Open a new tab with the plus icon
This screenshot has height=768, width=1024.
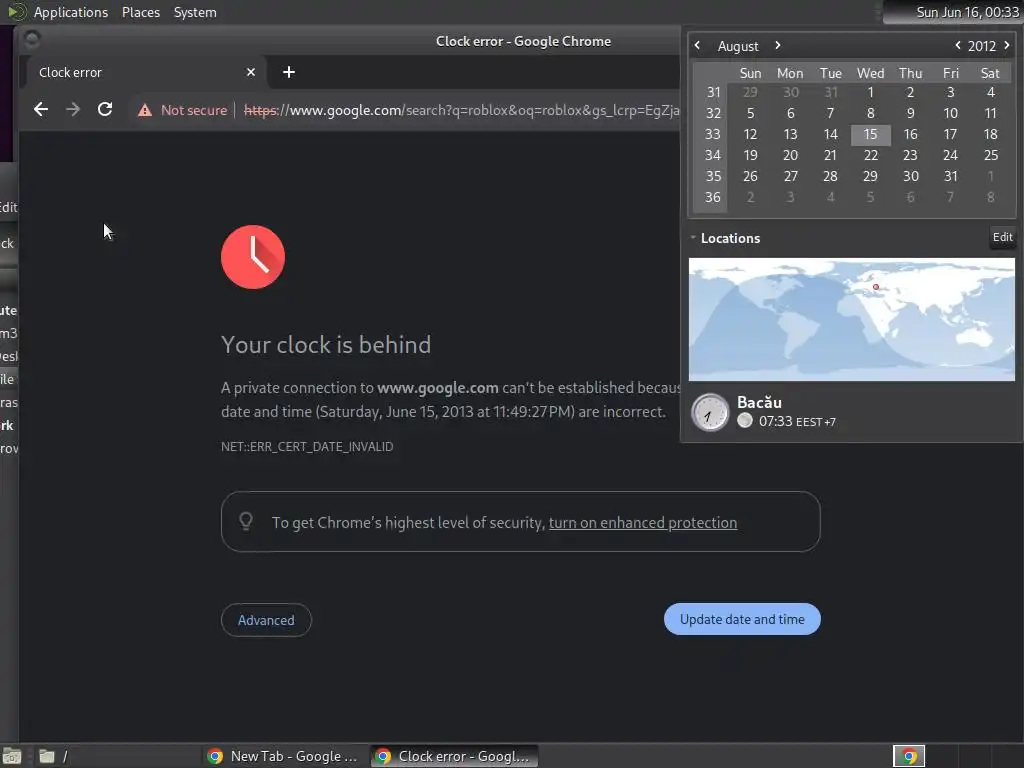[289, 72]
